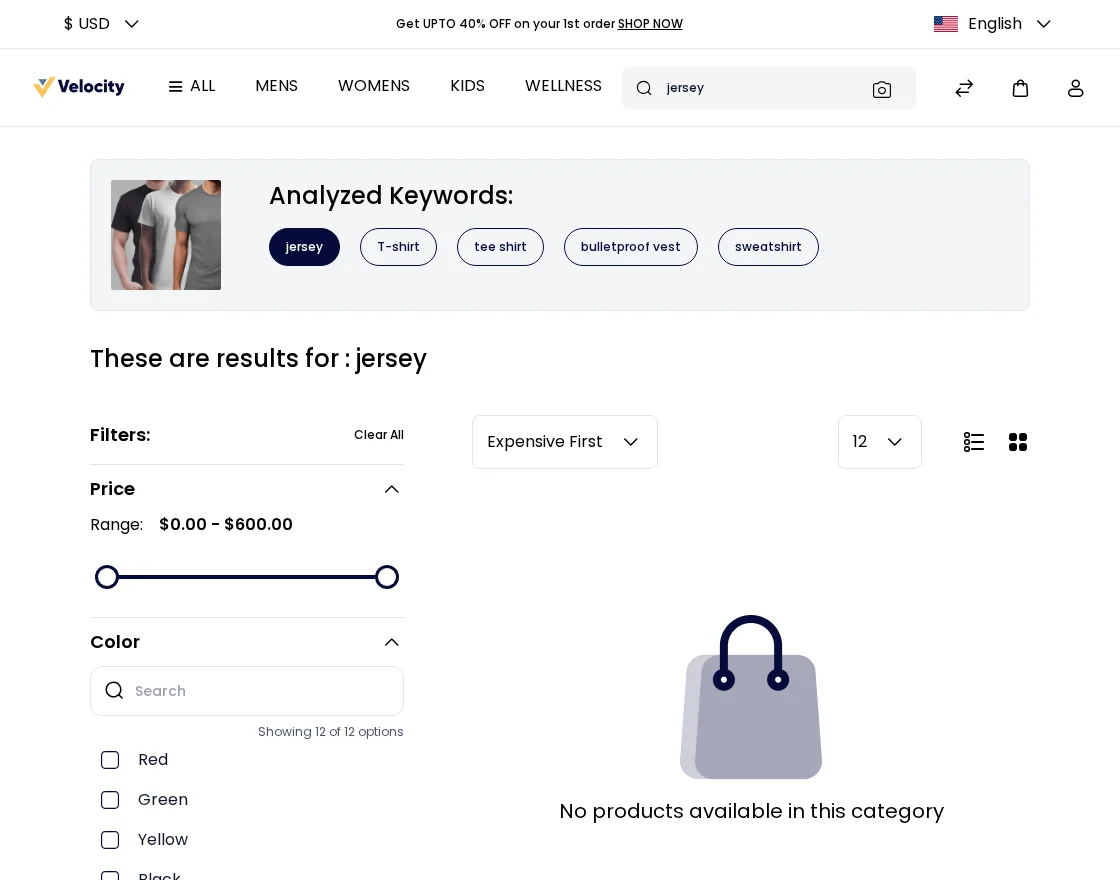
Task: Open the WELLNESS menu
Action: pos(564,86)
